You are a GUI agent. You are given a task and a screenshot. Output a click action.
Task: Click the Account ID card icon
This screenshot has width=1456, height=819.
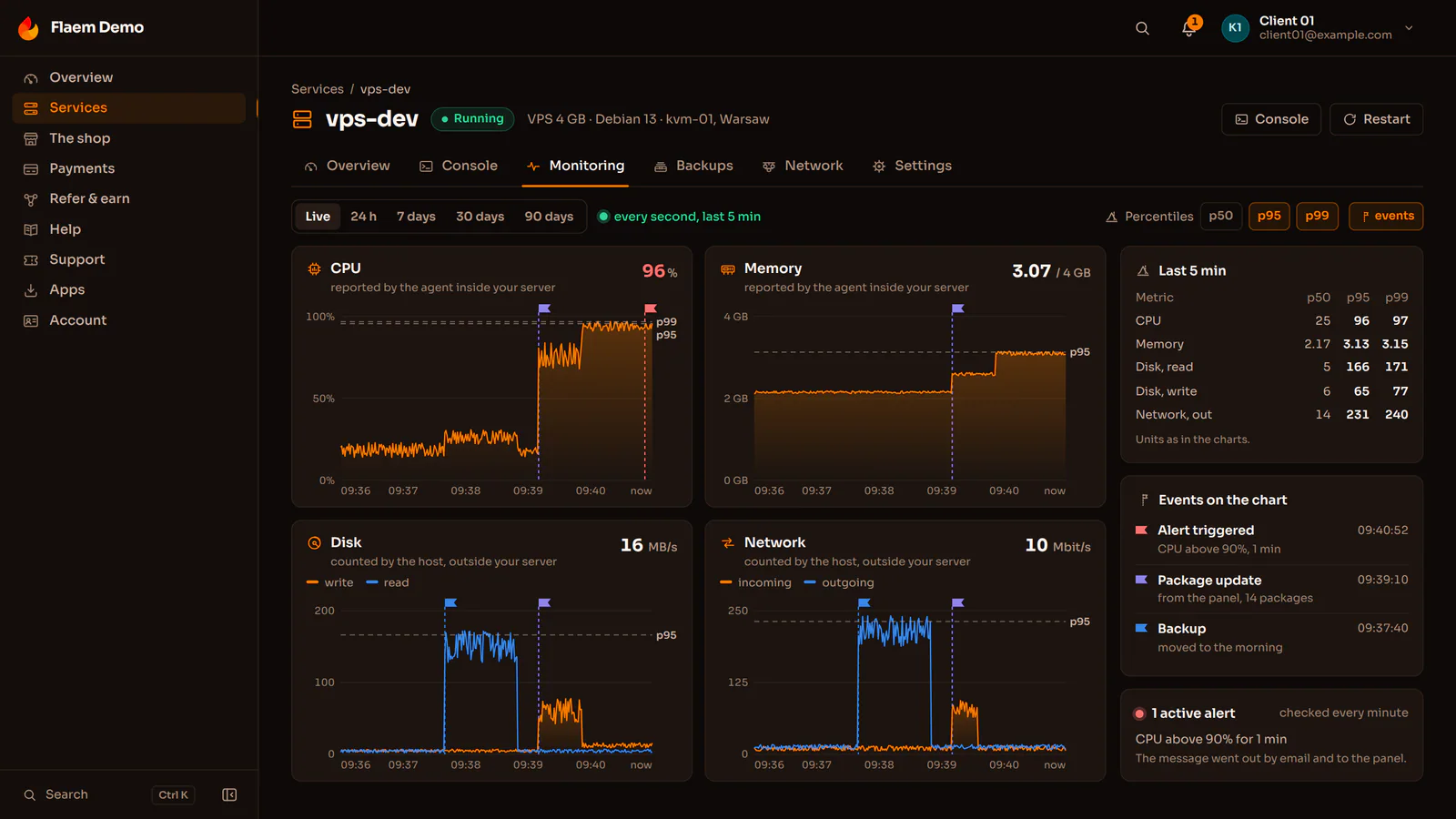tap(31, 320)
